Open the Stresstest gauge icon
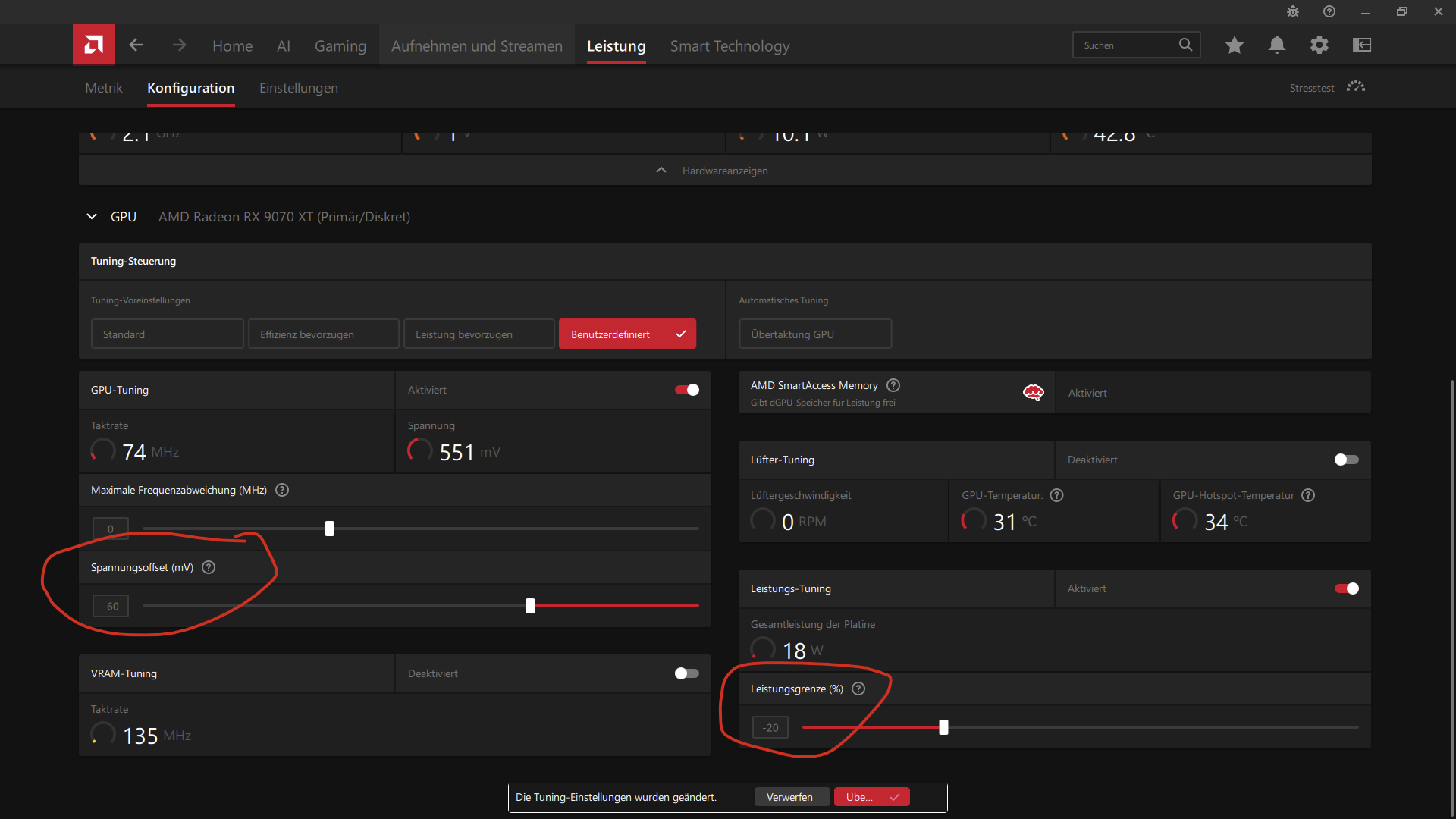Image resolution: width=1456 pixels, height=819 pixels. pos(1356,87)
